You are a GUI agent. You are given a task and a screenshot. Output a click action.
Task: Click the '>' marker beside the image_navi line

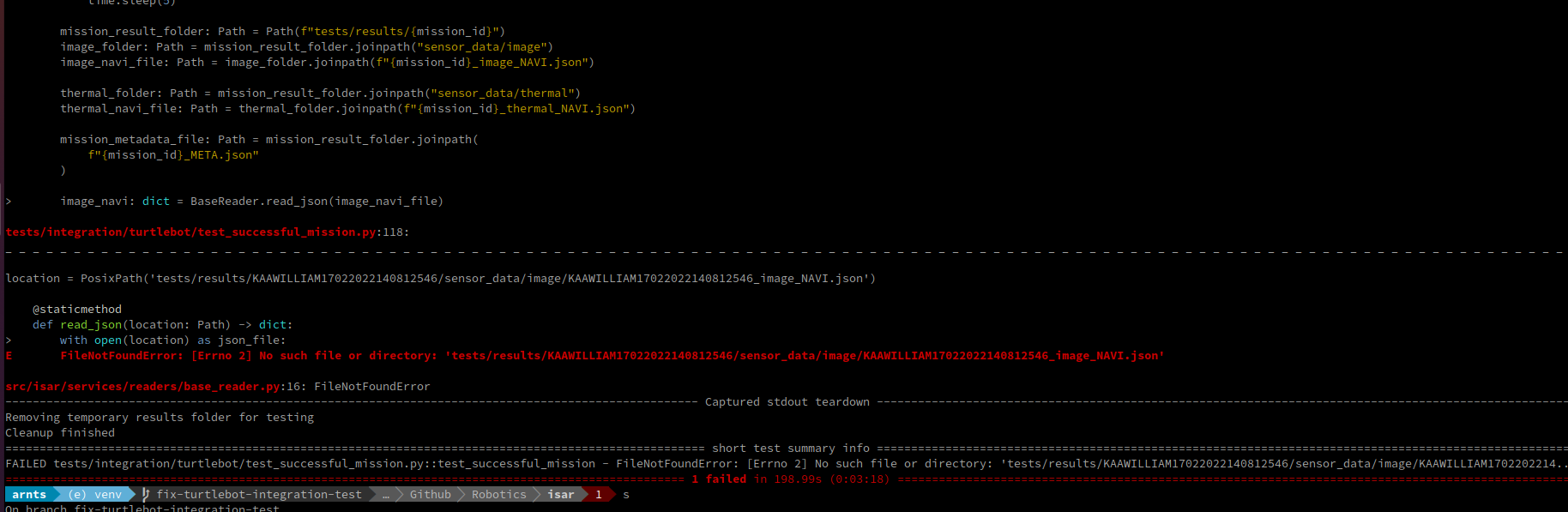click(x=9, y=202)
